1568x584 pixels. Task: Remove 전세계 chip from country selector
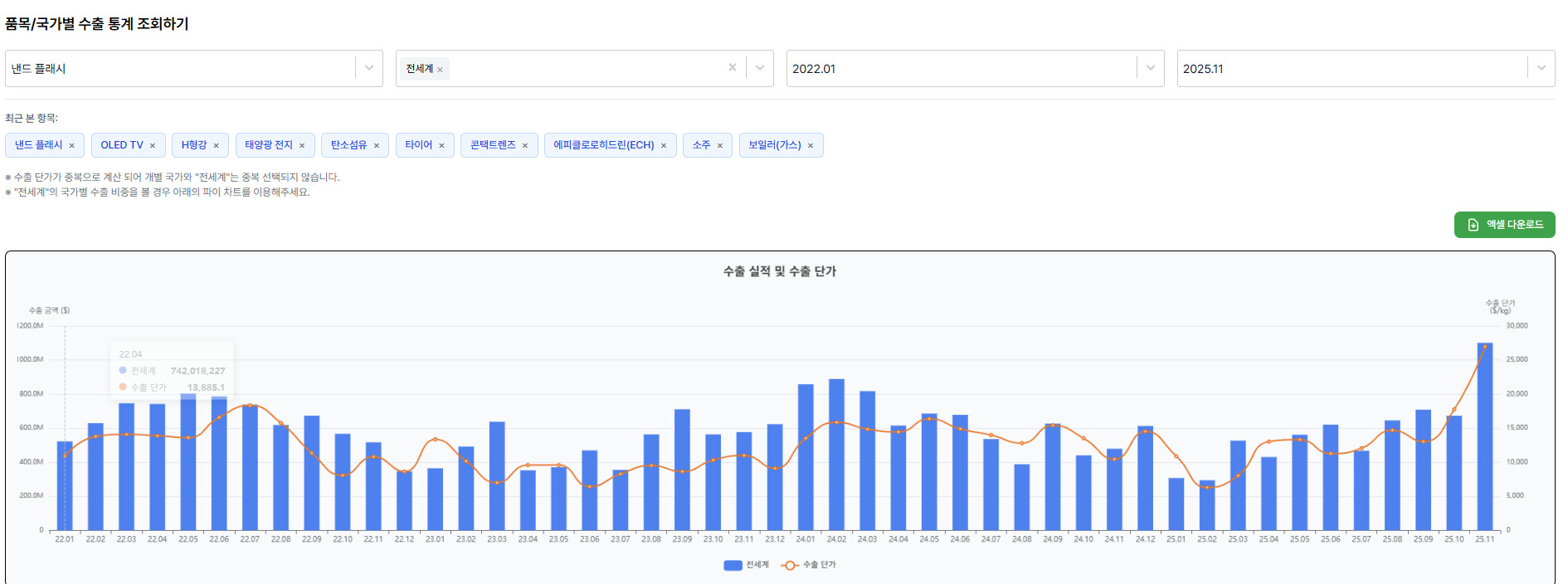440,70
